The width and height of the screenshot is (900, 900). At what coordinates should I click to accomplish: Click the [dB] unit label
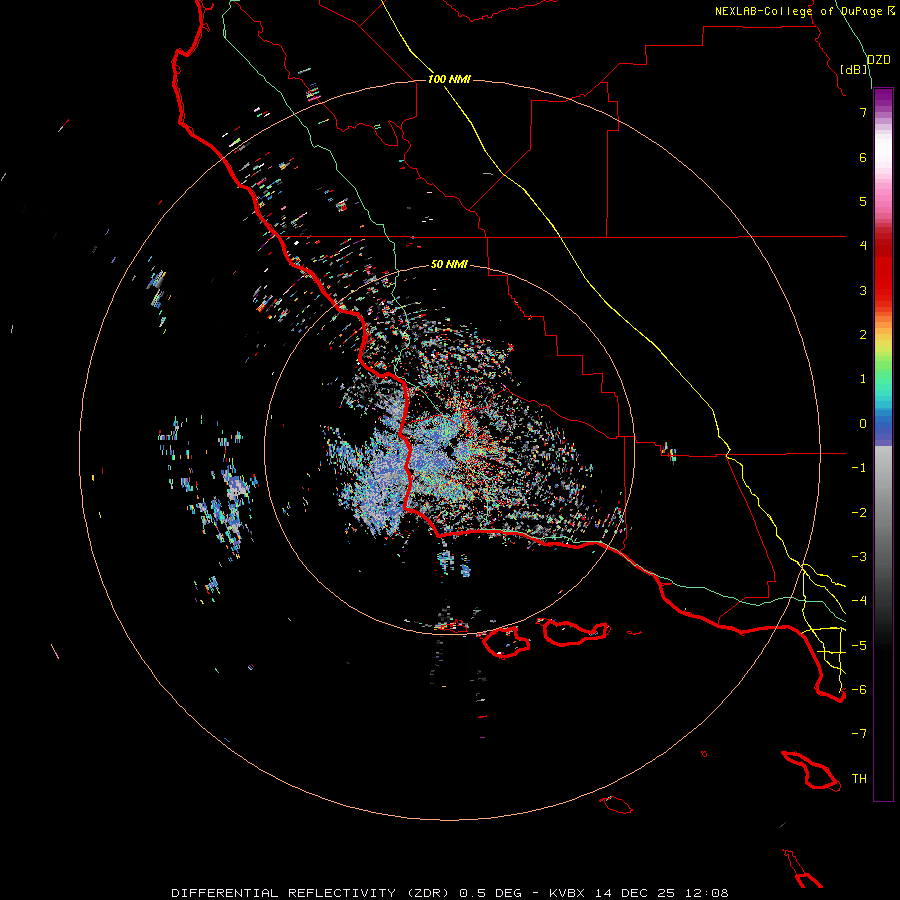click(854, 69)
